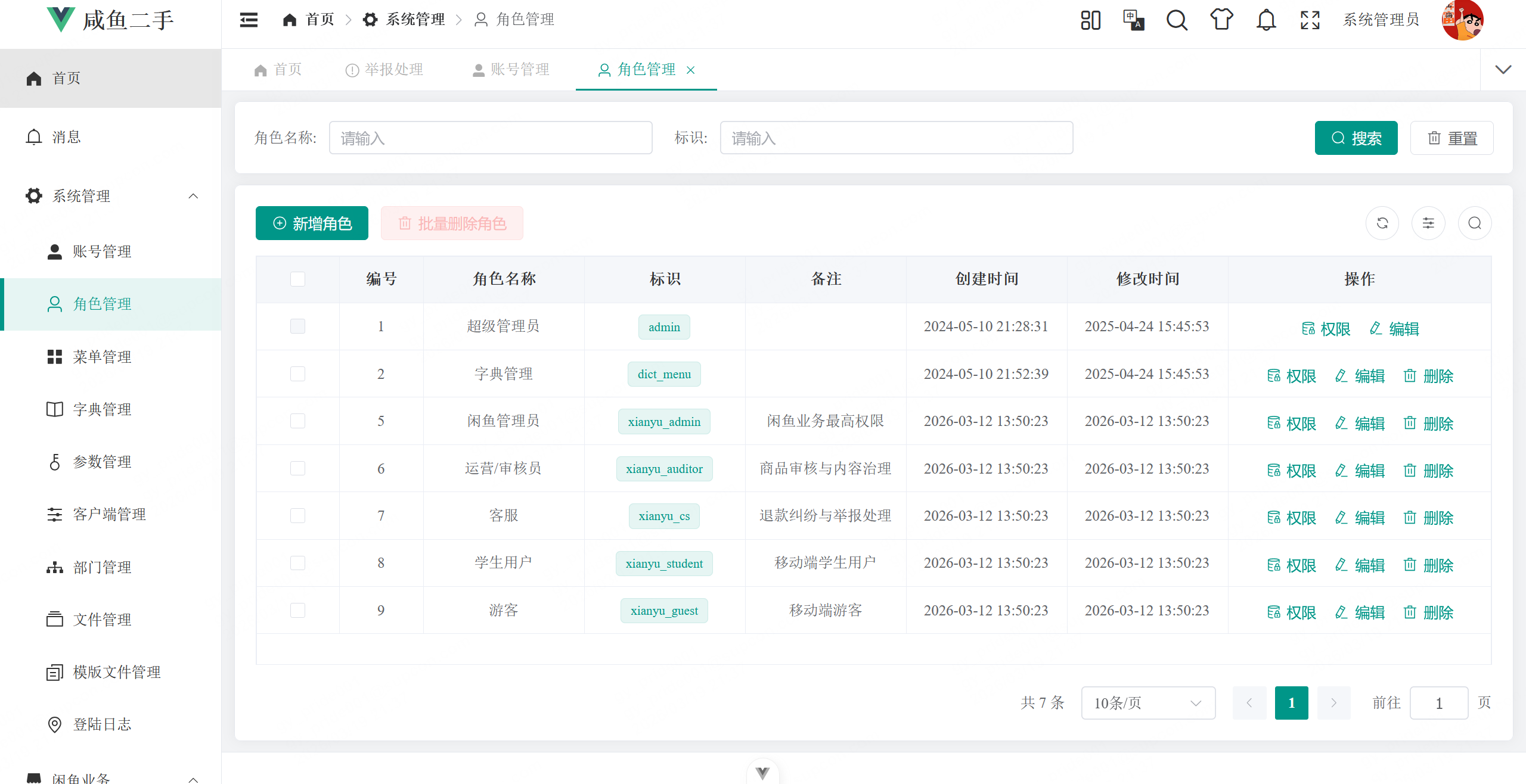Switch interface language with the 中/A icon
Screen dimensions: 1526x784
pos(1134,19)
